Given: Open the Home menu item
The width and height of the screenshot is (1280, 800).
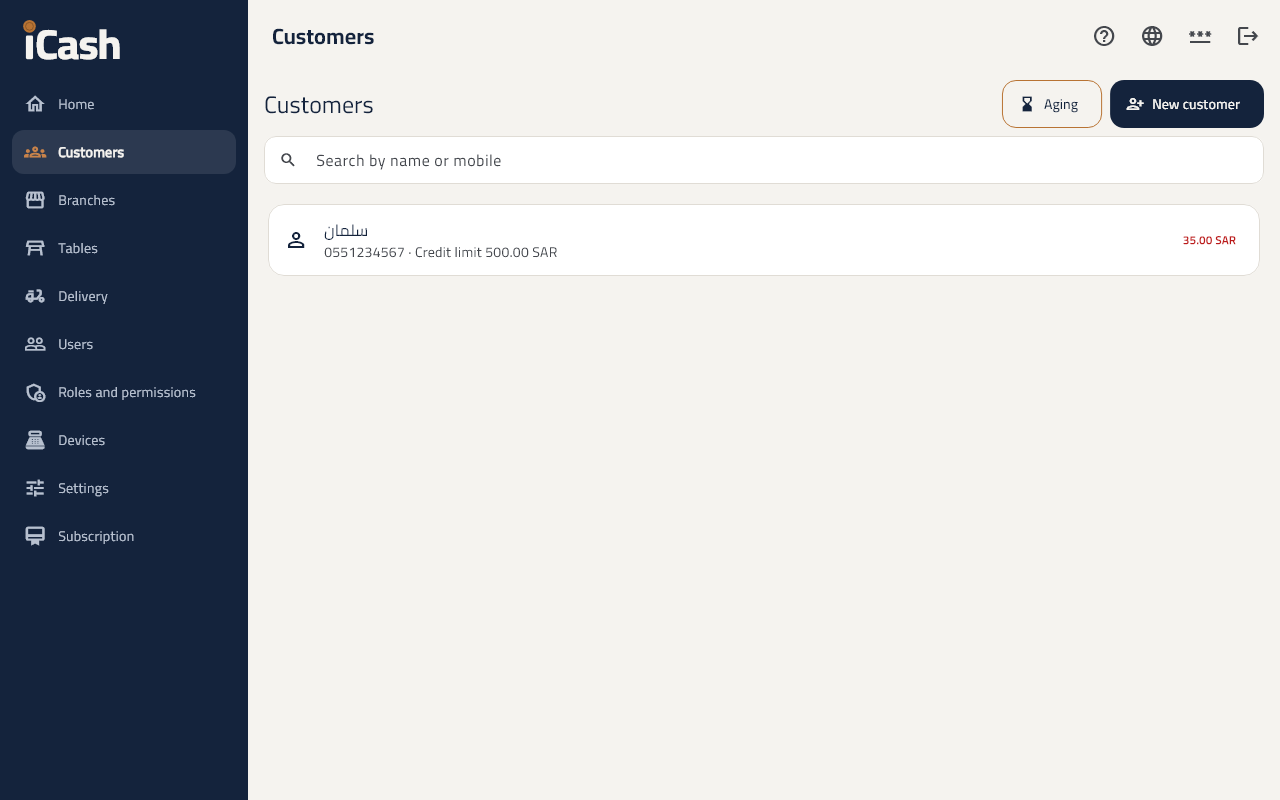Looking at the screenshot, I should 124,104.
